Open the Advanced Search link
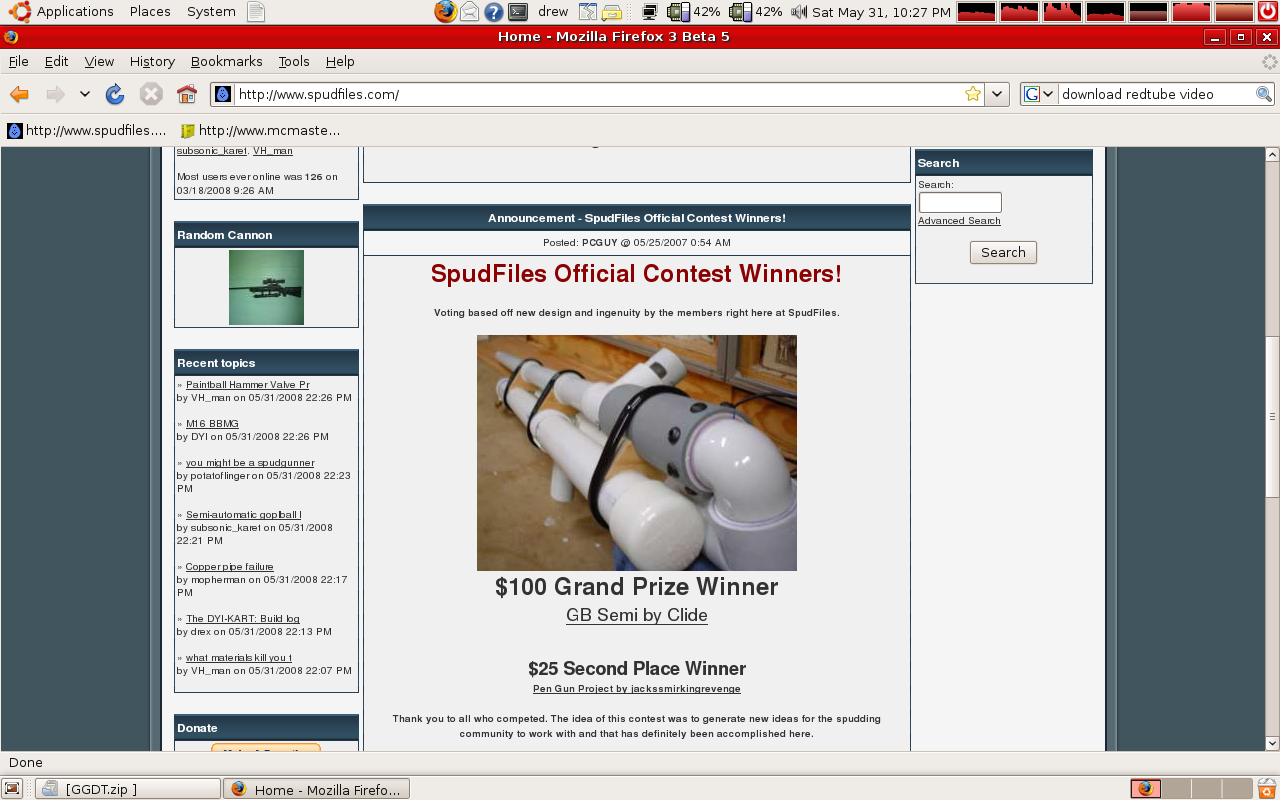This screenshot has height=800, width=1280. pyautogui.click(x=959, y=221)
